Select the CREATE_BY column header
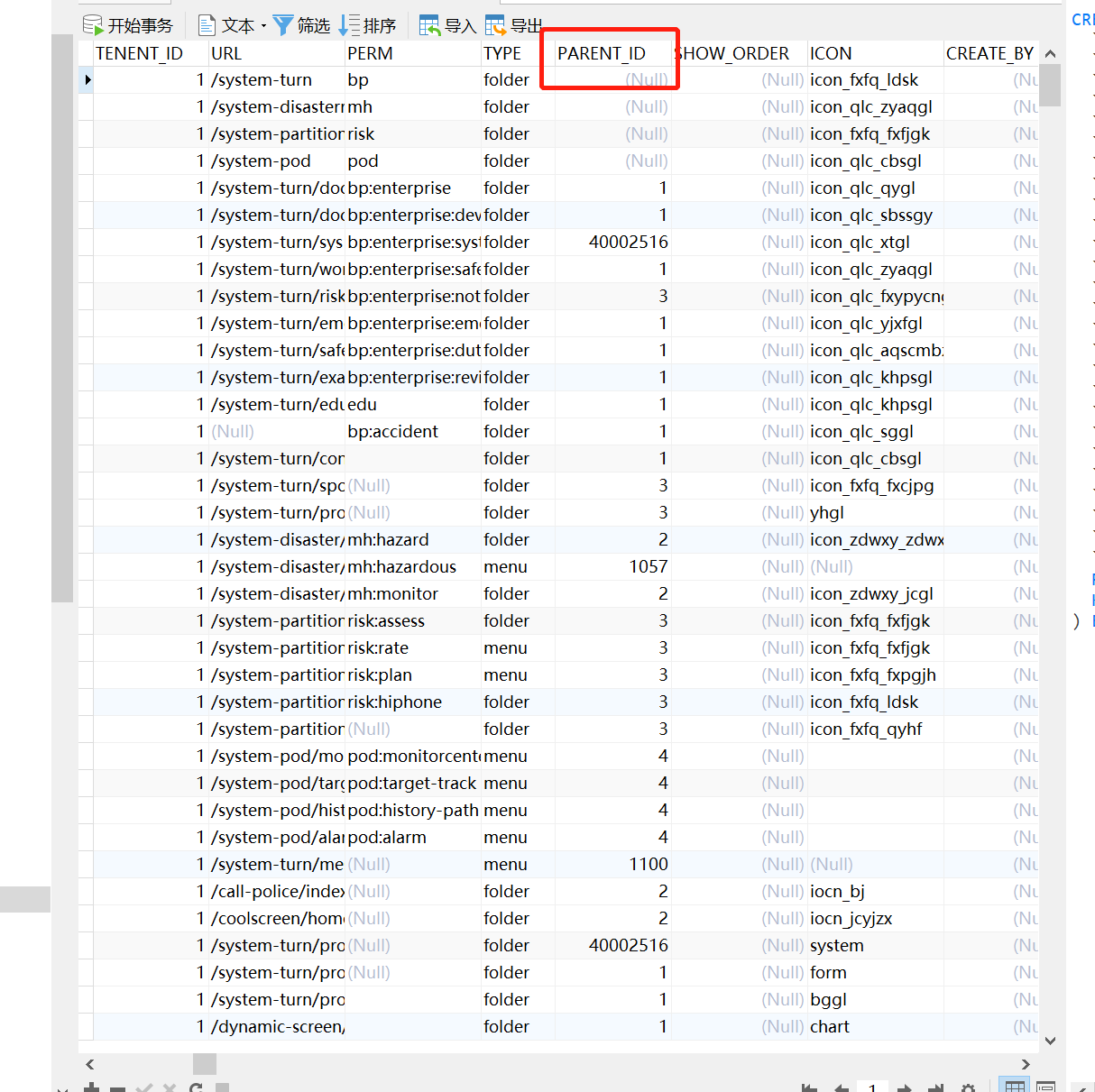Image resolution: width=1095 pixels, height=1092 pixels. point(990,53)
